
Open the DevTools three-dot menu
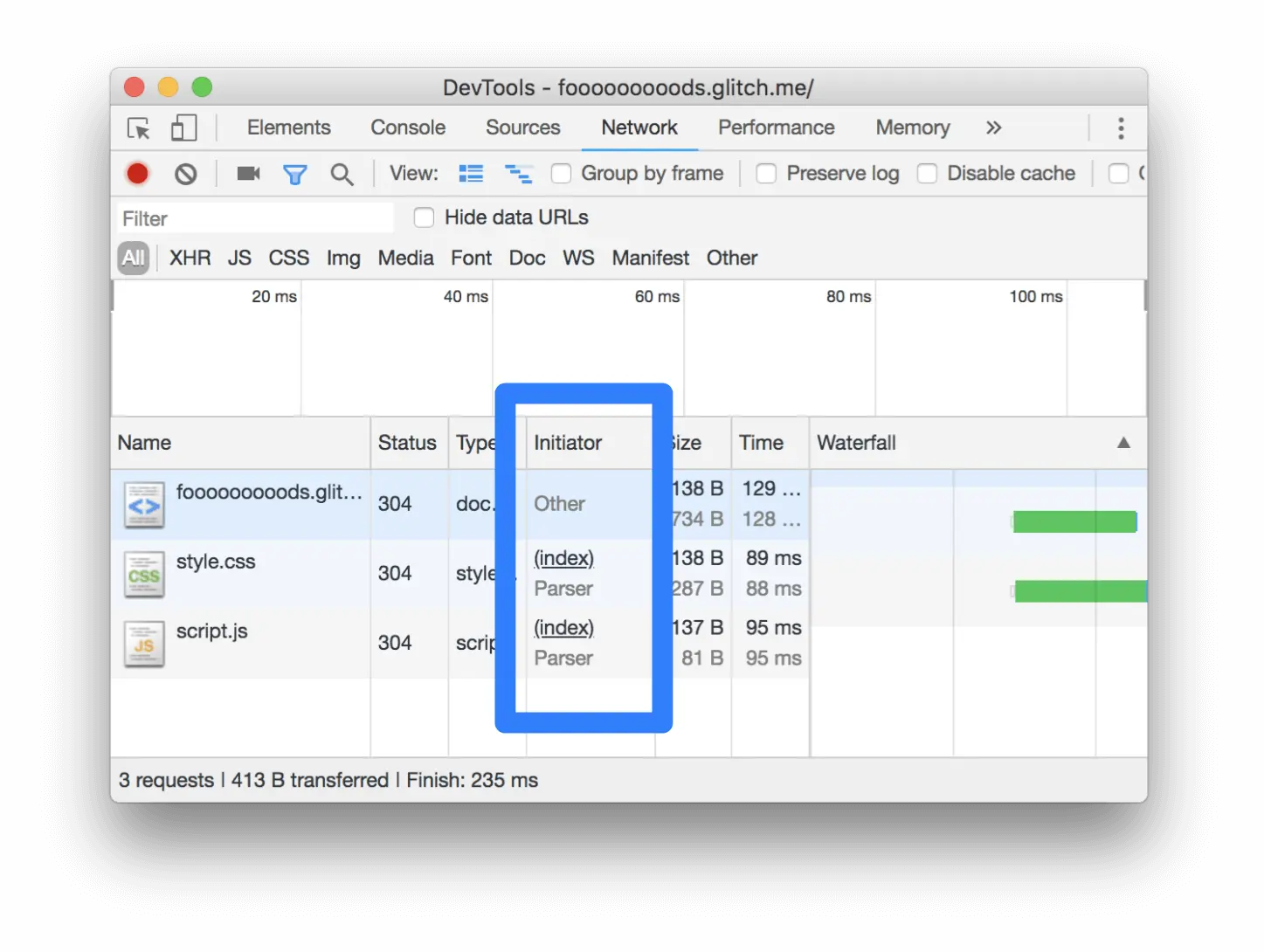point(1121,128)
